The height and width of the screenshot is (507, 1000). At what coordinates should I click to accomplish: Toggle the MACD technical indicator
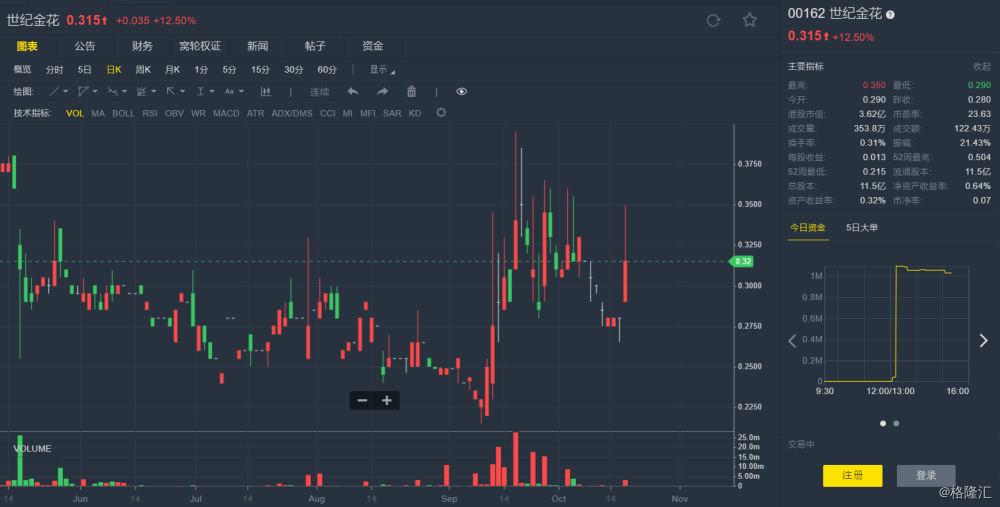(x=226, y=114)
